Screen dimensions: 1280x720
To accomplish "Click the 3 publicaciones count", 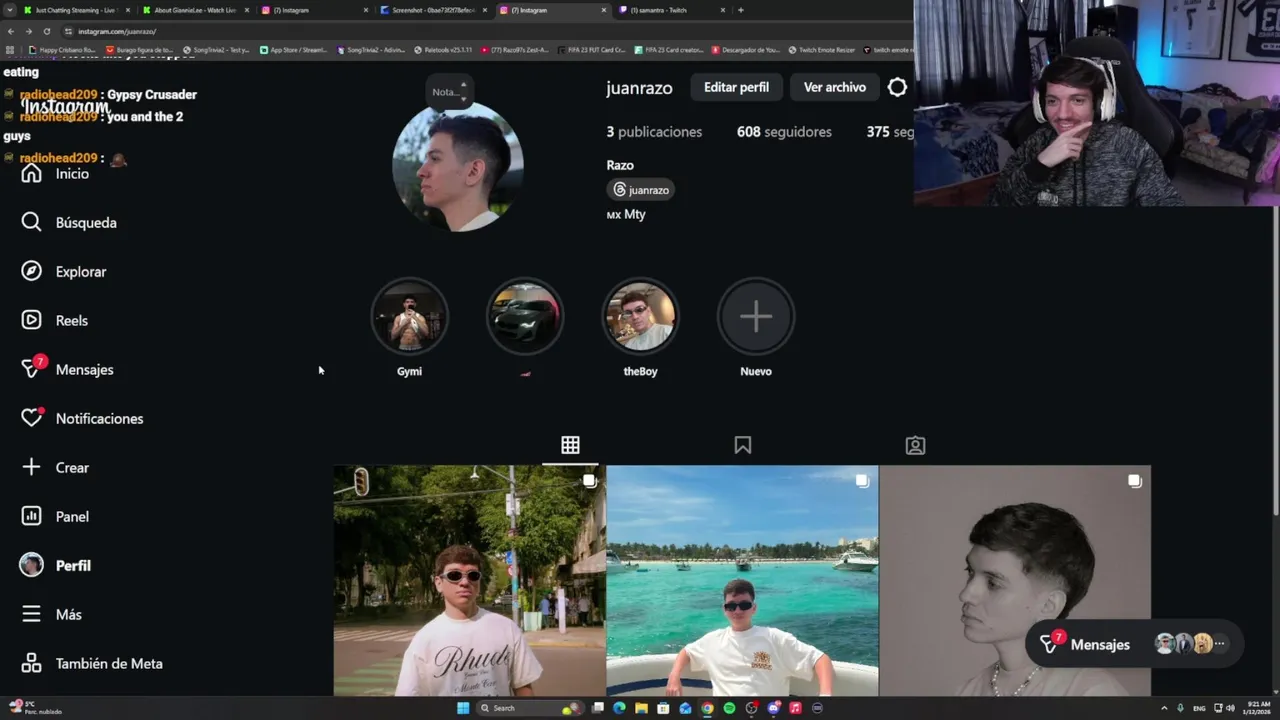I will coord(654,132).
